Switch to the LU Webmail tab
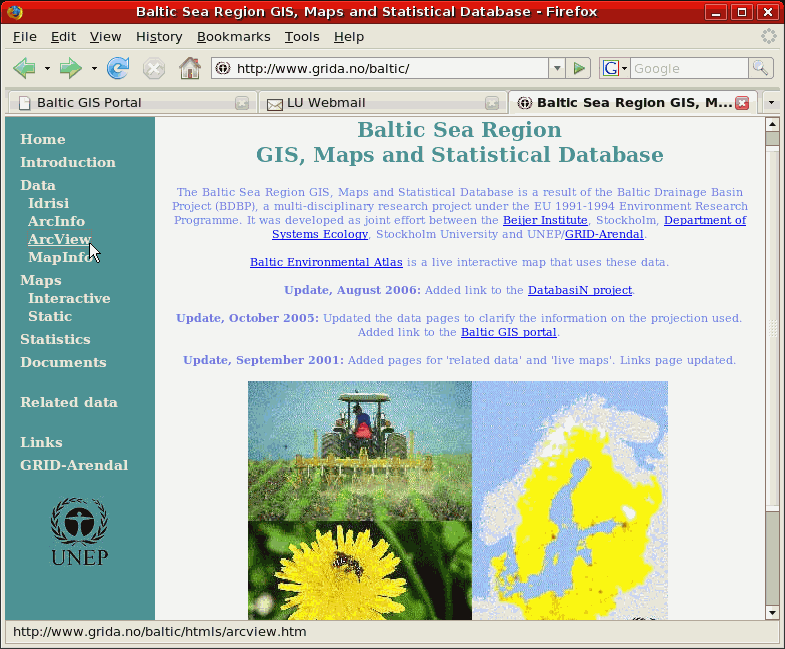The image size is (785, 649). click(x=382, y=103)
